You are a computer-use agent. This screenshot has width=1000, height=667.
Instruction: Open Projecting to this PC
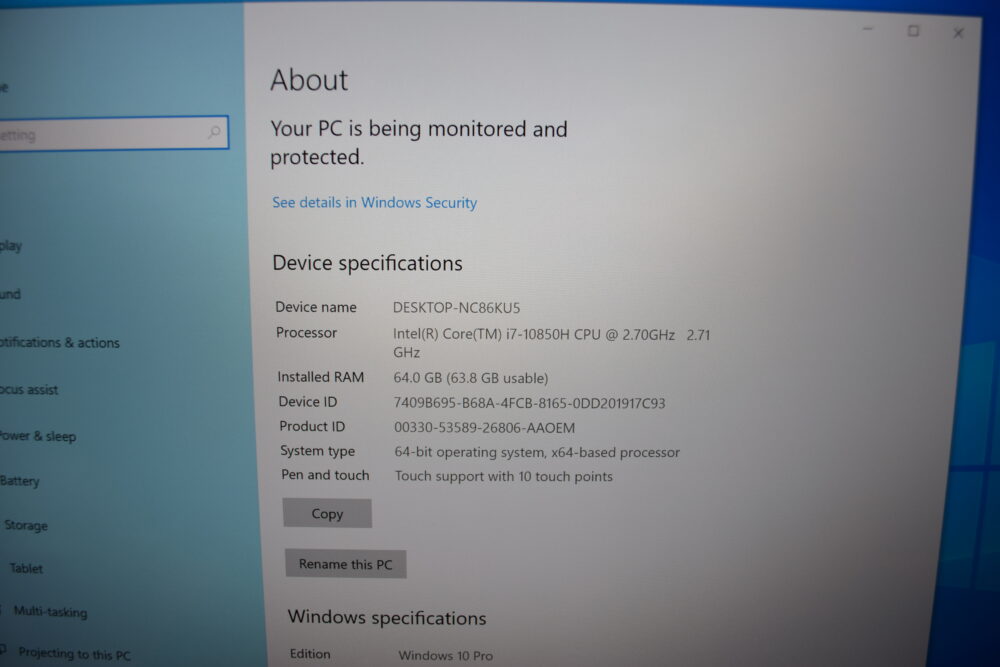pos(74,654)
